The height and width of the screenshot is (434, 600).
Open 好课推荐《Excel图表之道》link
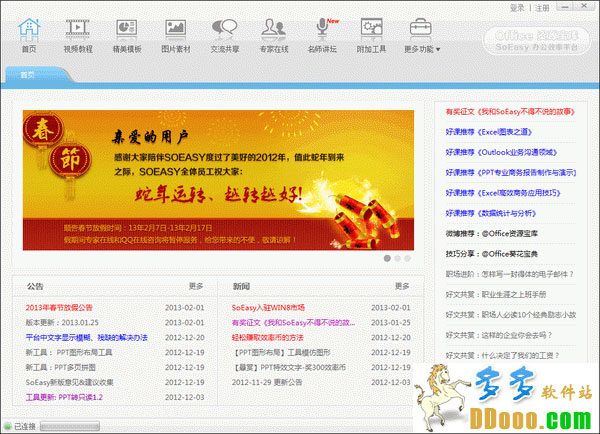pyautogui.click(x=489, y=132)
